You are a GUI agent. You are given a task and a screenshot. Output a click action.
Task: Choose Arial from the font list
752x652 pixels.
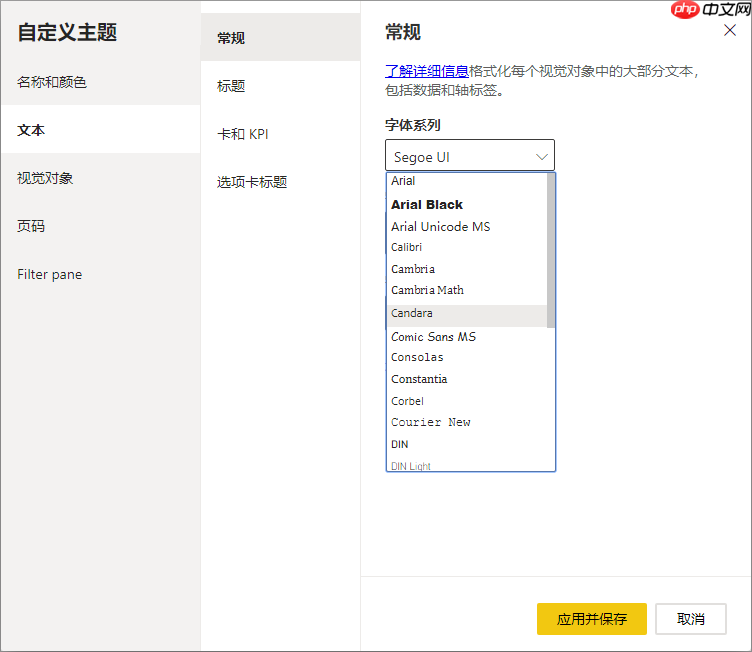[x=467, y=181]
